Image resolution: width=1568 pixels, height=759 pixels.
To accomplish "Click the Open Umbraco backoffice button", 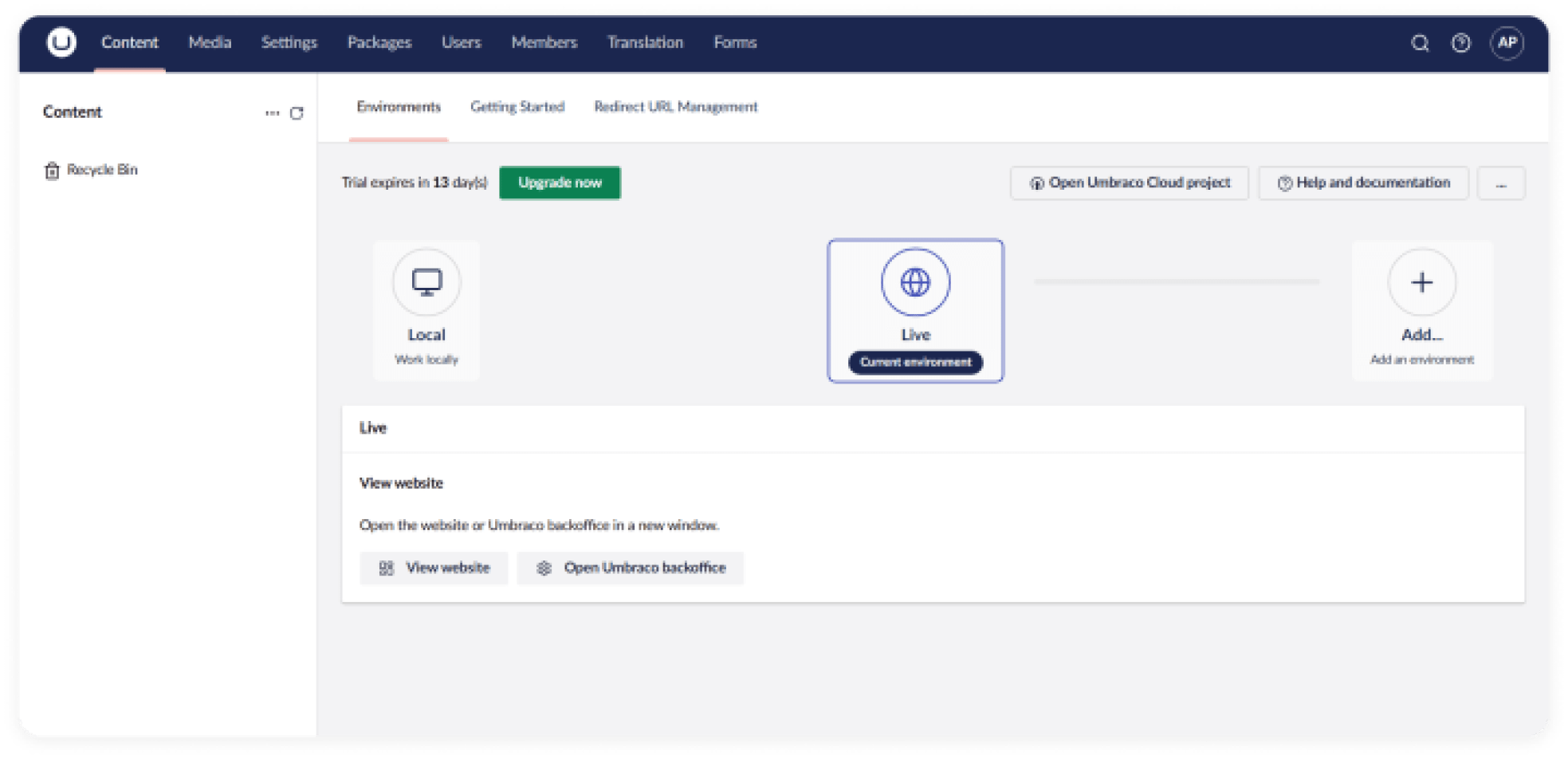I will point(630,568).
